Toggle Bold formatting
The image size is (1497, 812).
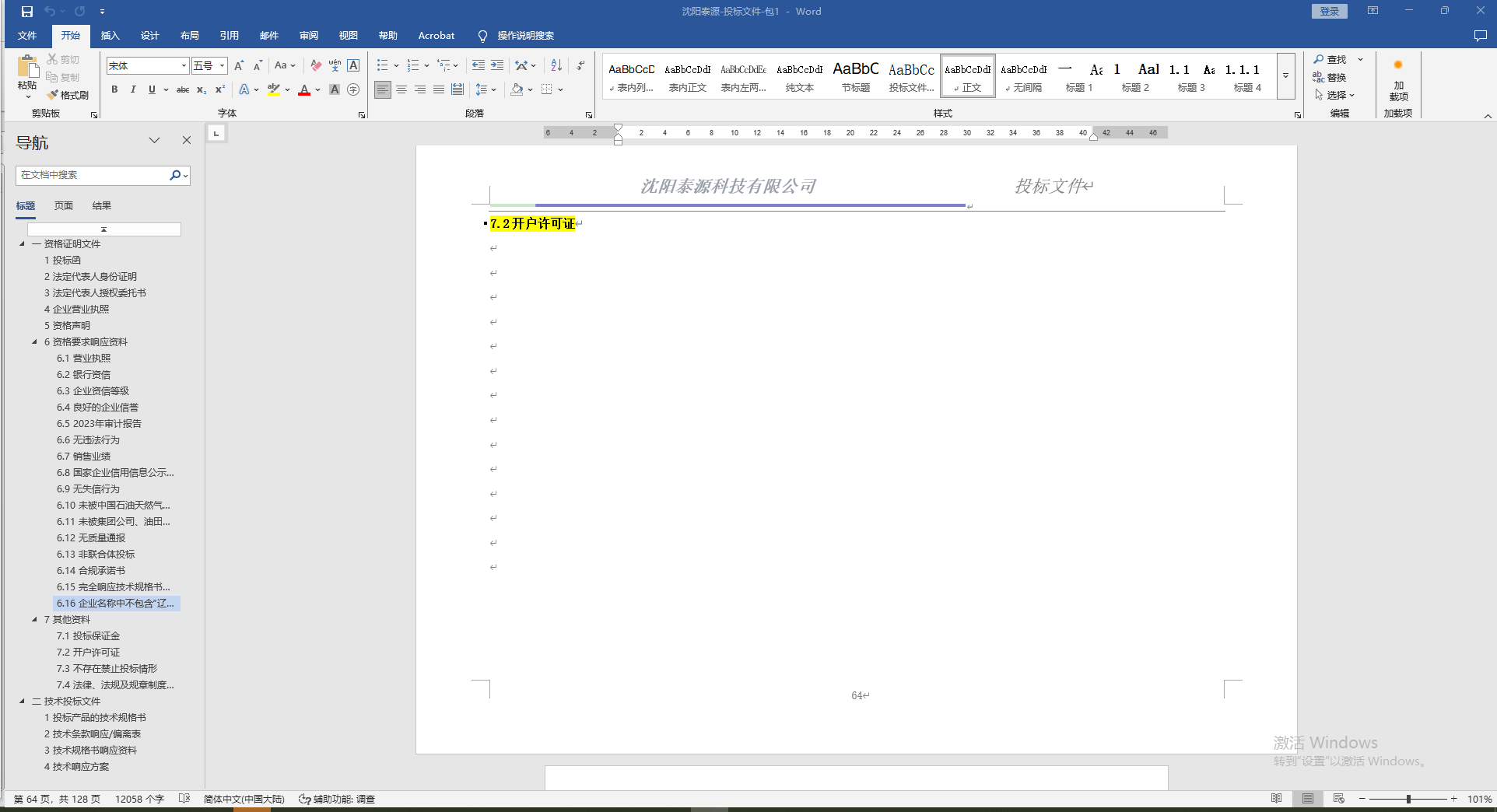(114, 89)
